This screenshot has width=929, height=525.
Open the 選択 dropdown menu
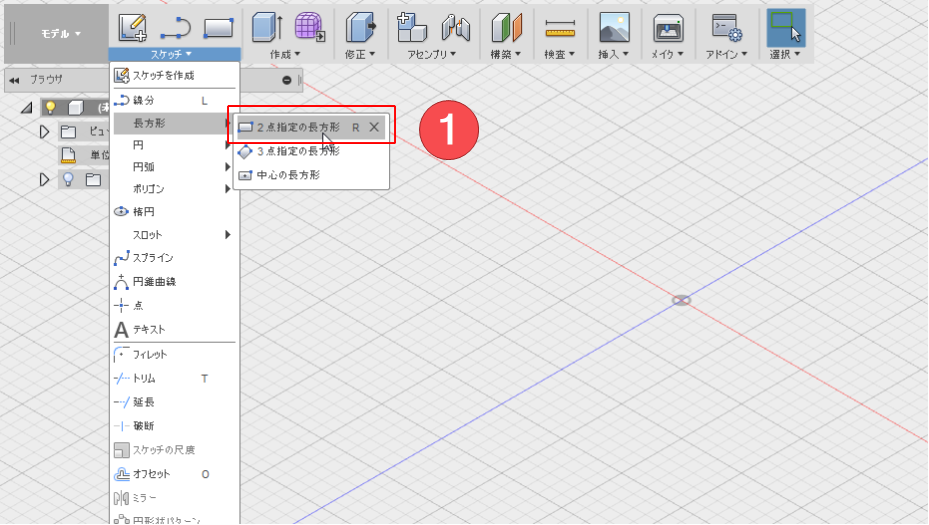[785, 54]
